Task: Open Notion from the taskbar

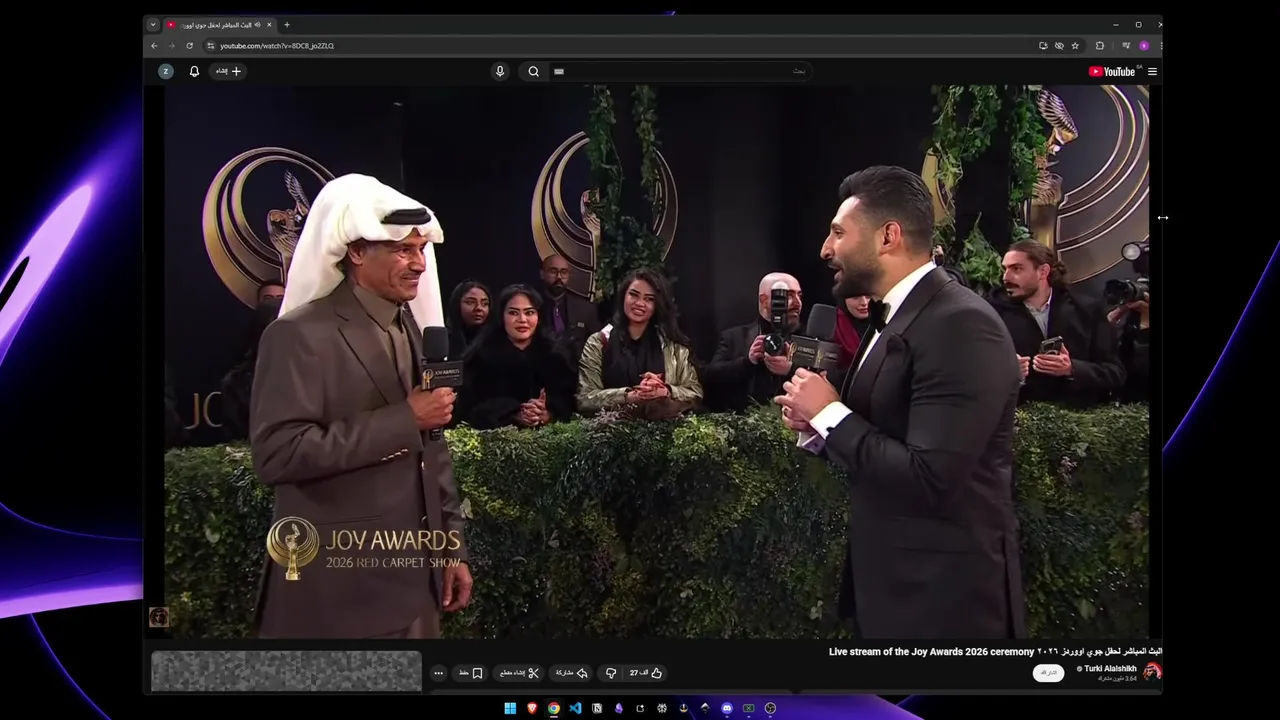Action: point(597,708)
